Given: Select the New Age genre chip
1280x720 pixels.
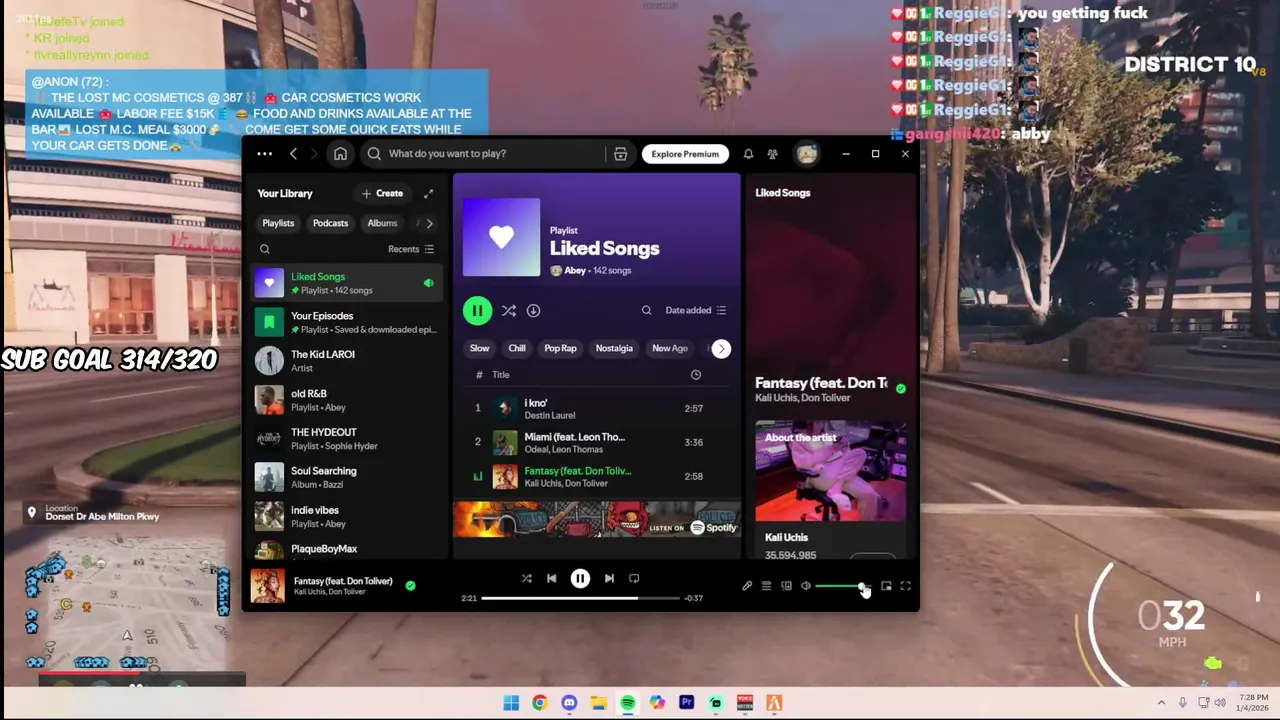Looking at the screenshot, I should tap(670, 349).
